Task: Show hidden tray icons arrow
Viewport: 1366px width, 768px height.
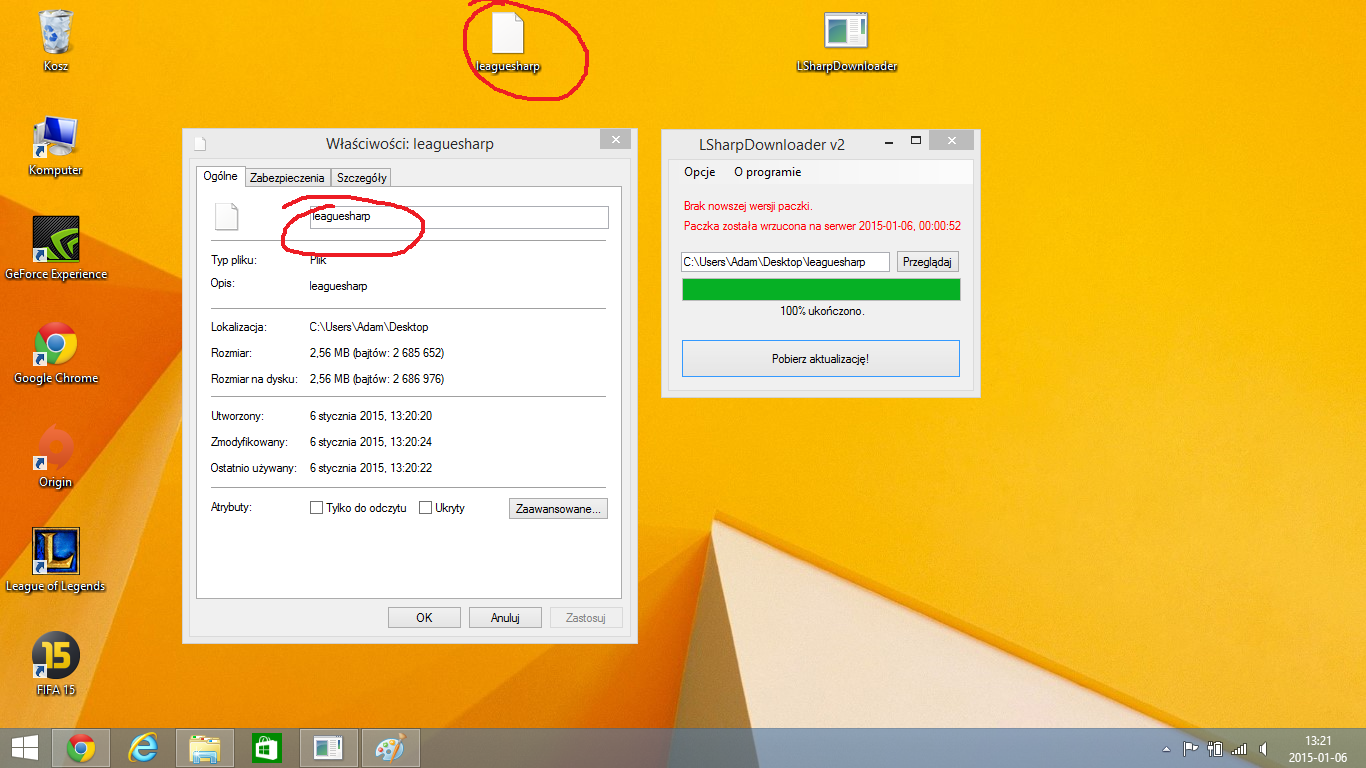Action: point(1166,748)
